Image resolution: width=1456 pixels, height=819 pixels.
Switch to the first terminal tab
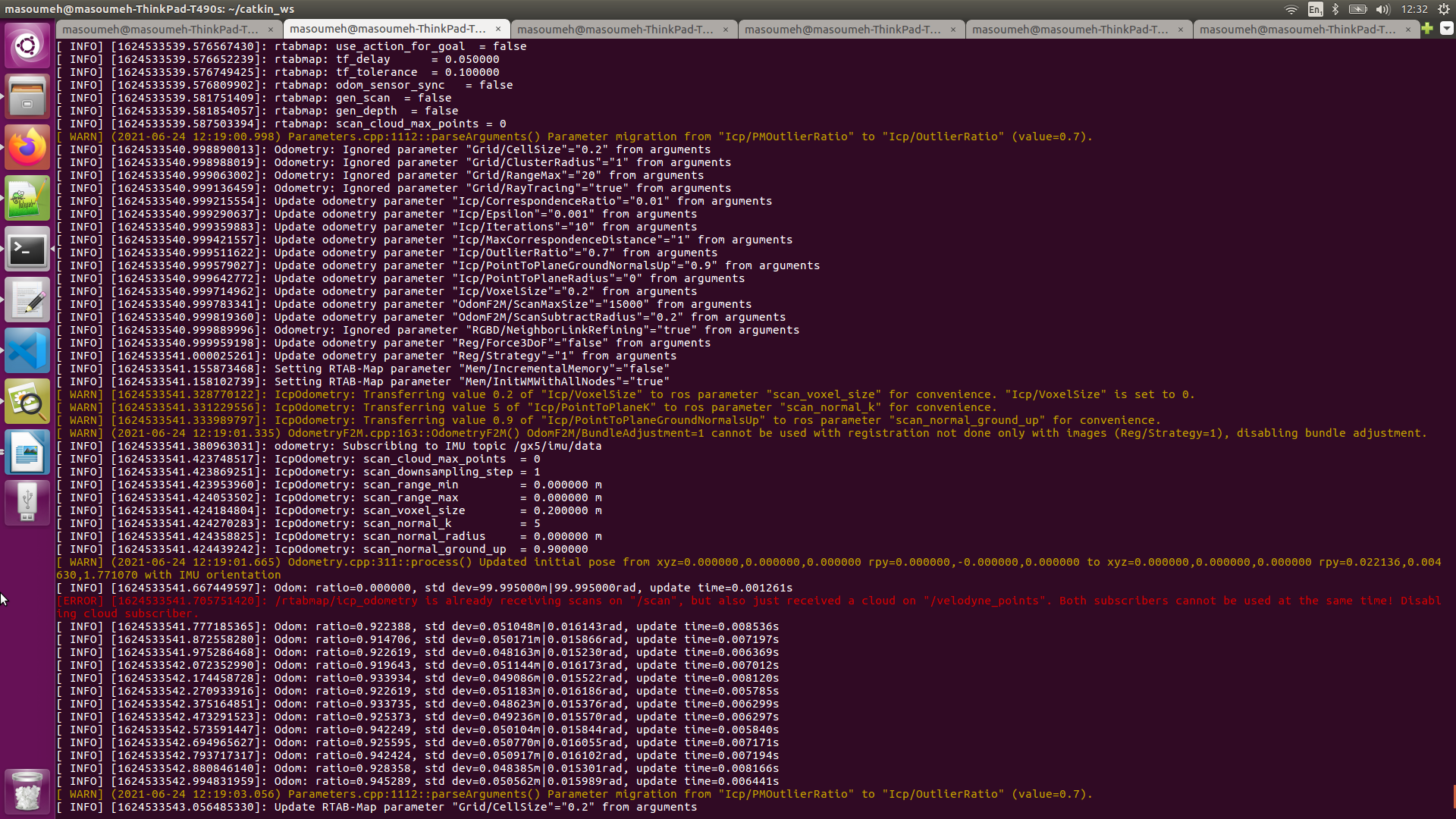coord(161,30)
